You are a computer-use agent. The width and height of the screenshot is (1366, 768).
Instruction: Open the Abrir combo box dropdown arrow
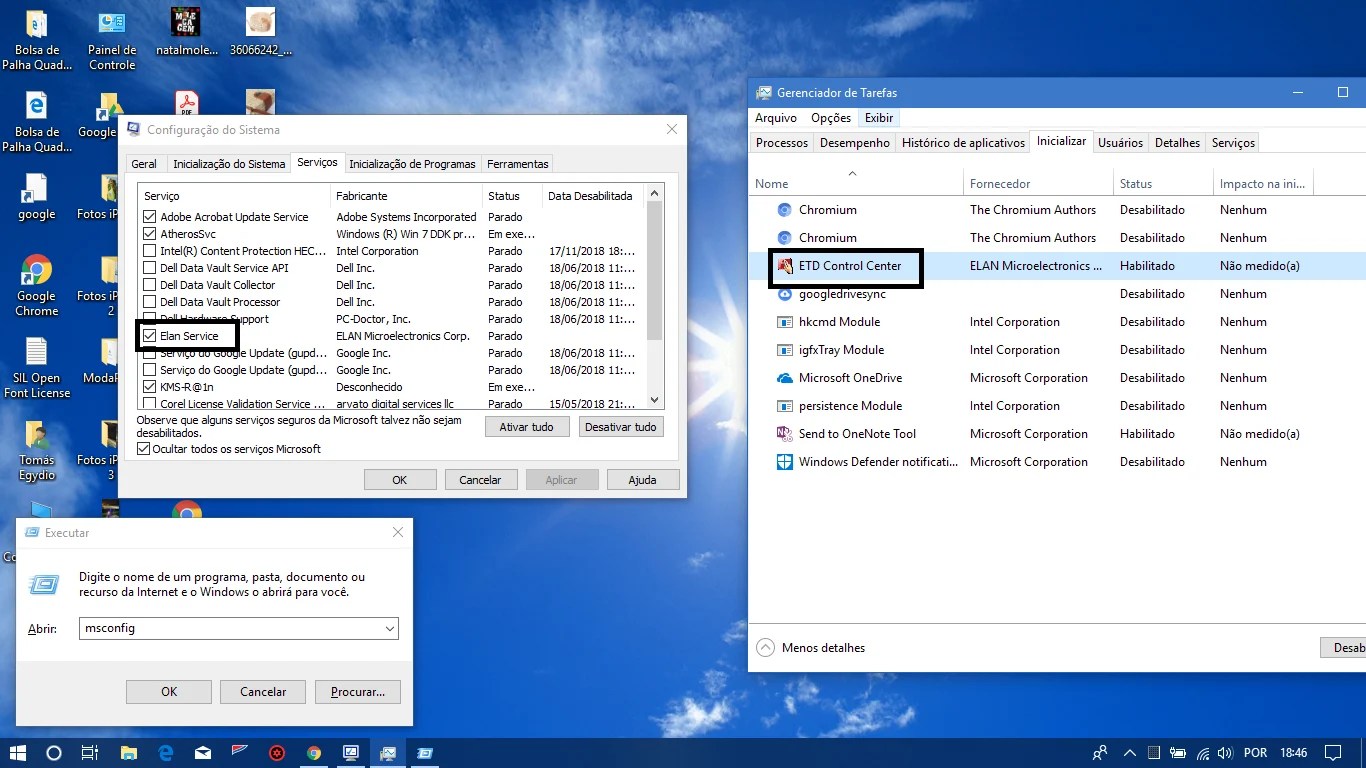[x=389, y=629]
